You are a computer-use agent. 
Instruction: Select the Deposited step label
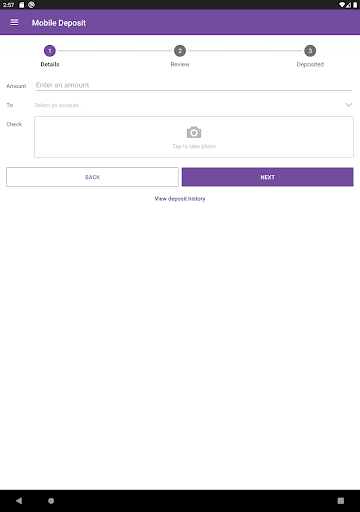click(310, 64)
